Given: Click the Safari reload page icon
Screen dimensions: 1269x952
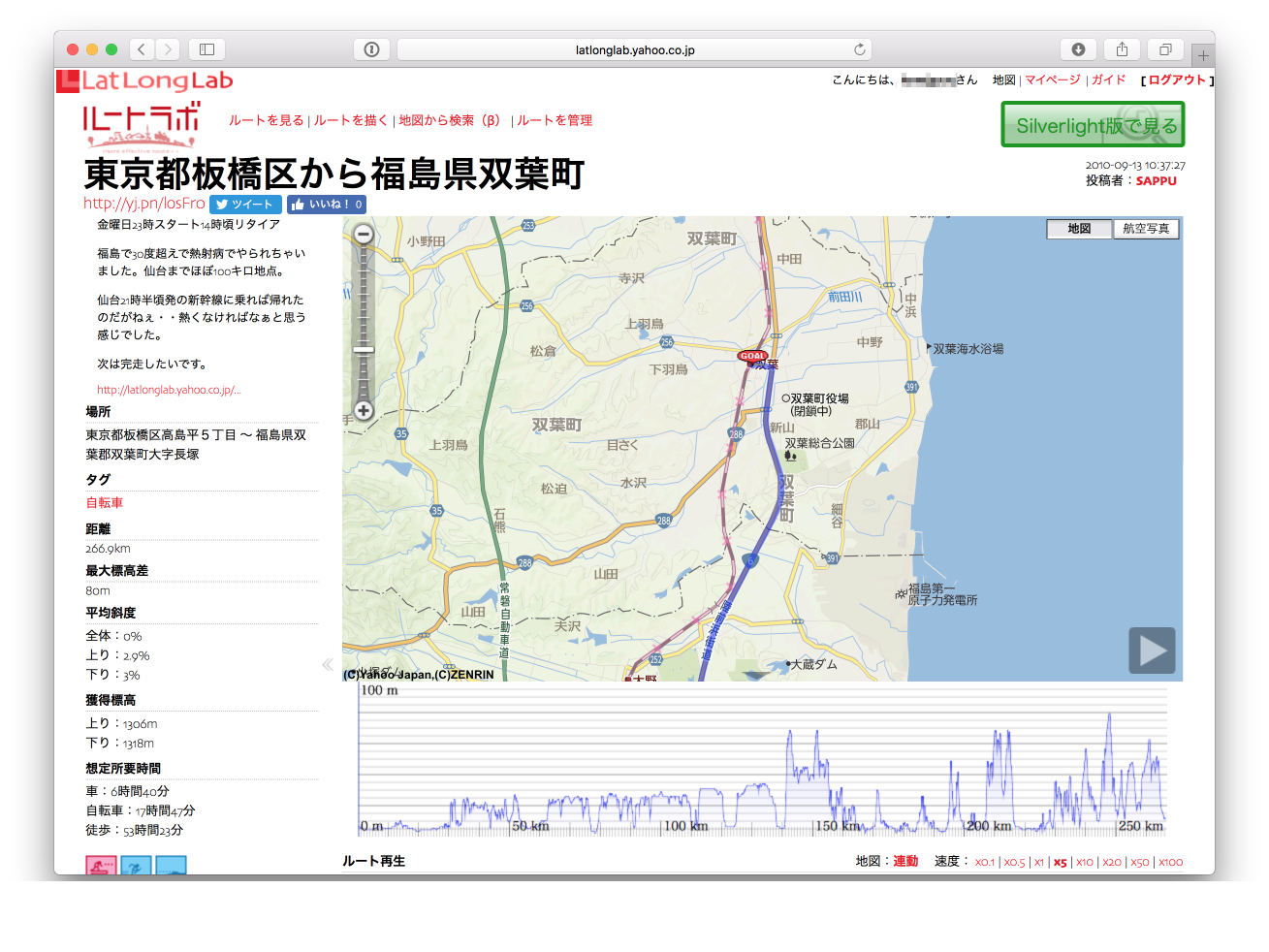Looking at the screenshot, I should pyautogui.click(x=859, y=49).
